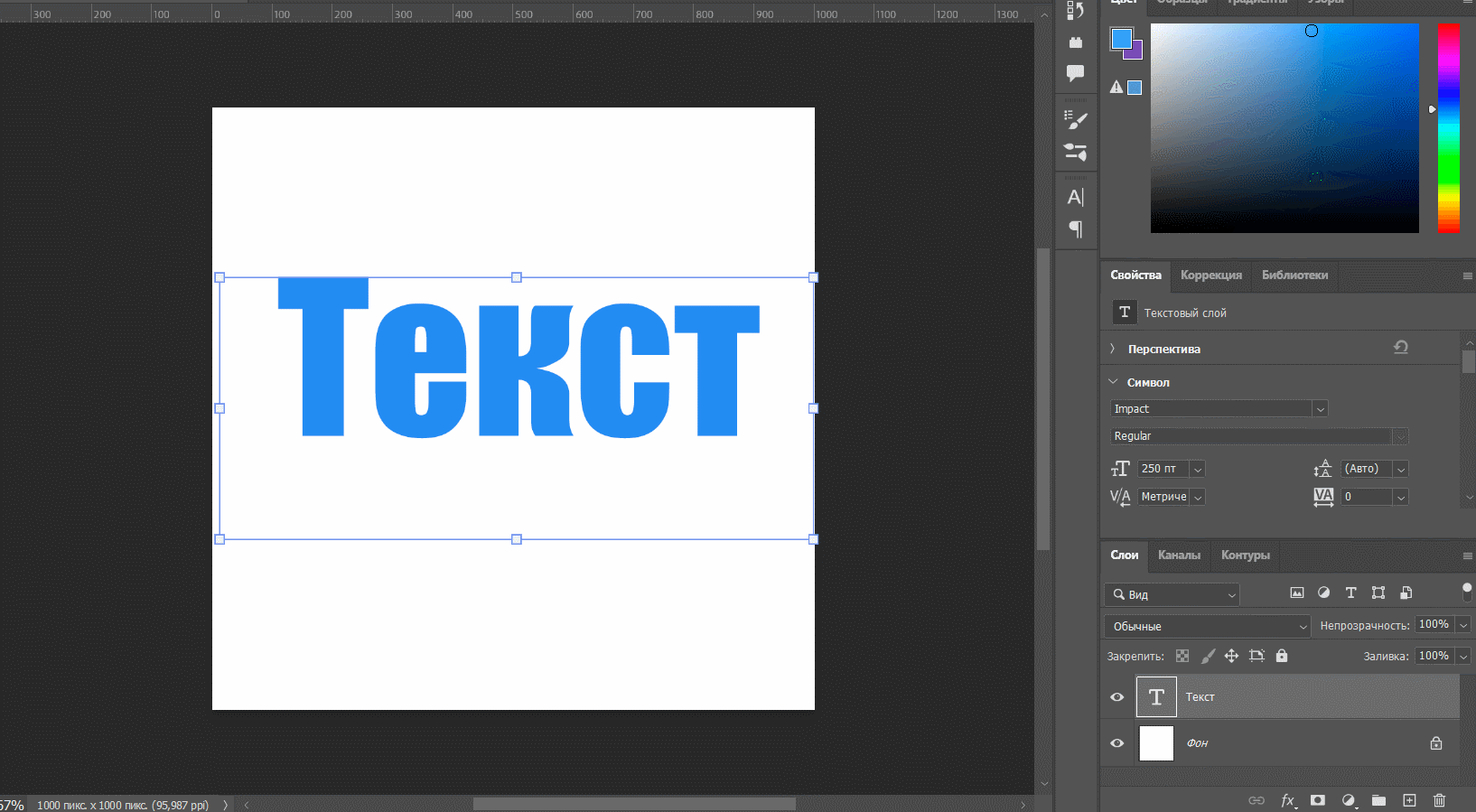Add a layer mask
The width and height of the screenshot is (1476, 812).
point(1318,800)
